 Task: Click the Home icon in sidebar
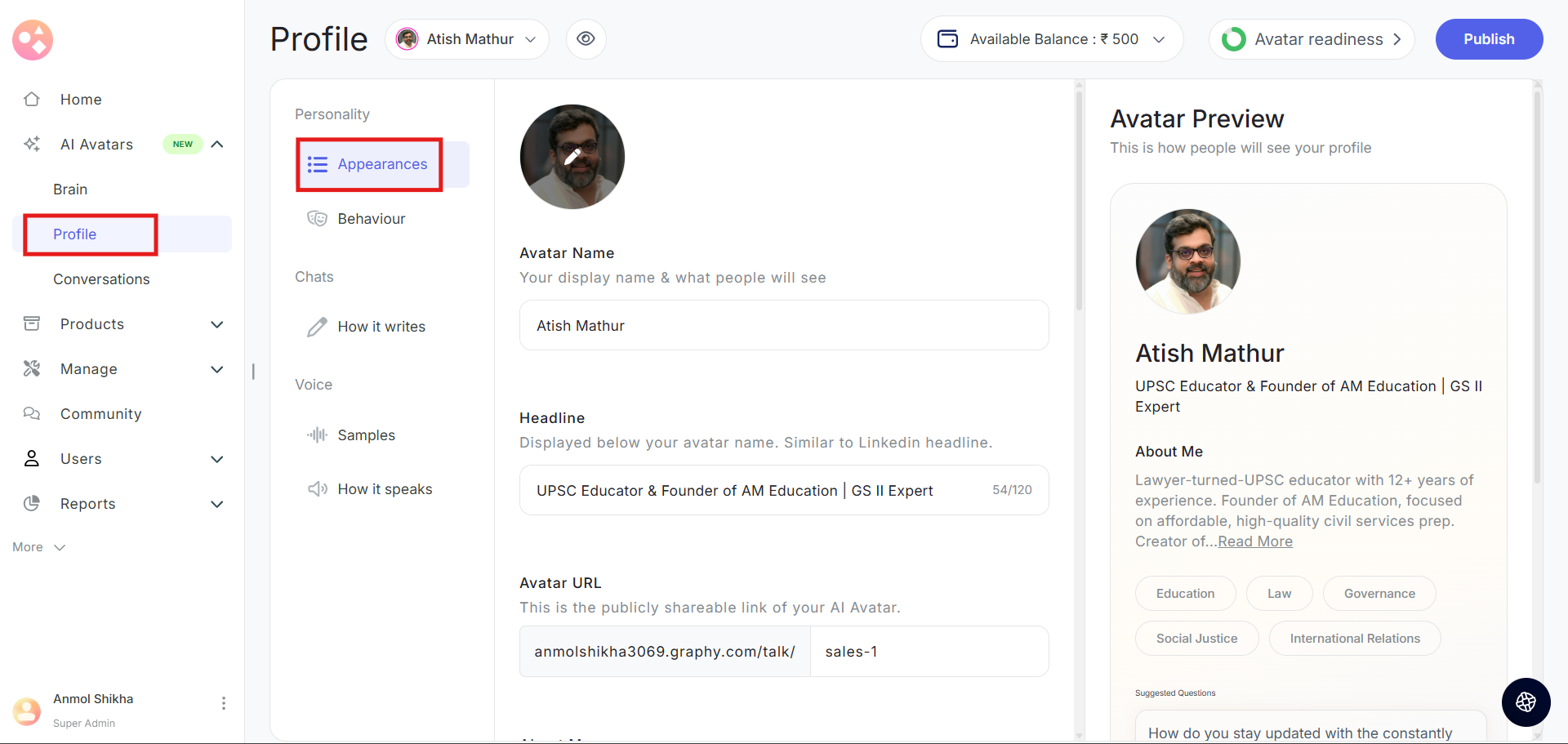(x=32, y=100)
